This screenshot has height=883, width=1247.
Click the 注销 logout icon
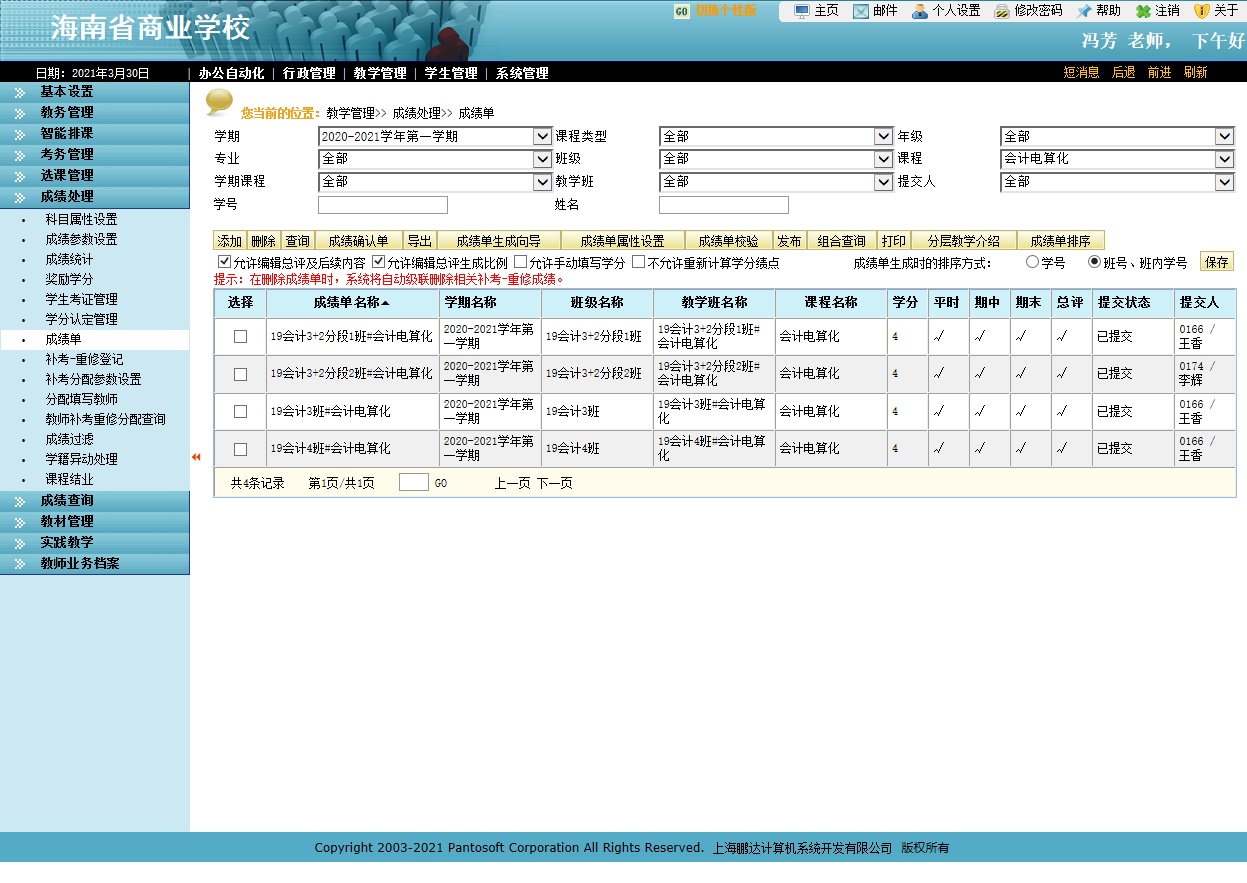pos(1143,11)
